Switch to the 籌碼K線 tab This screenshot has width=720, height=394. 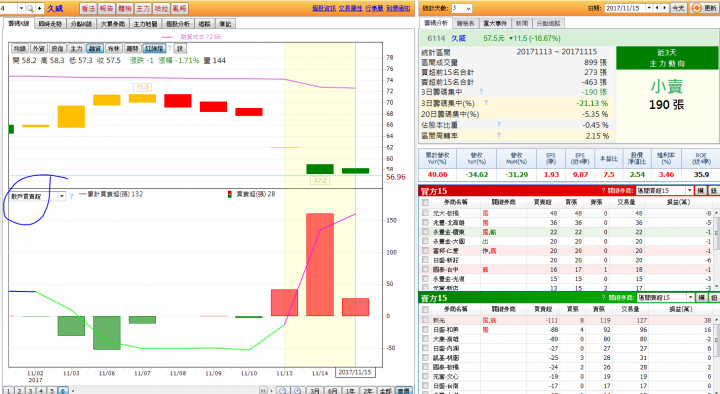(x=18, y=23)
